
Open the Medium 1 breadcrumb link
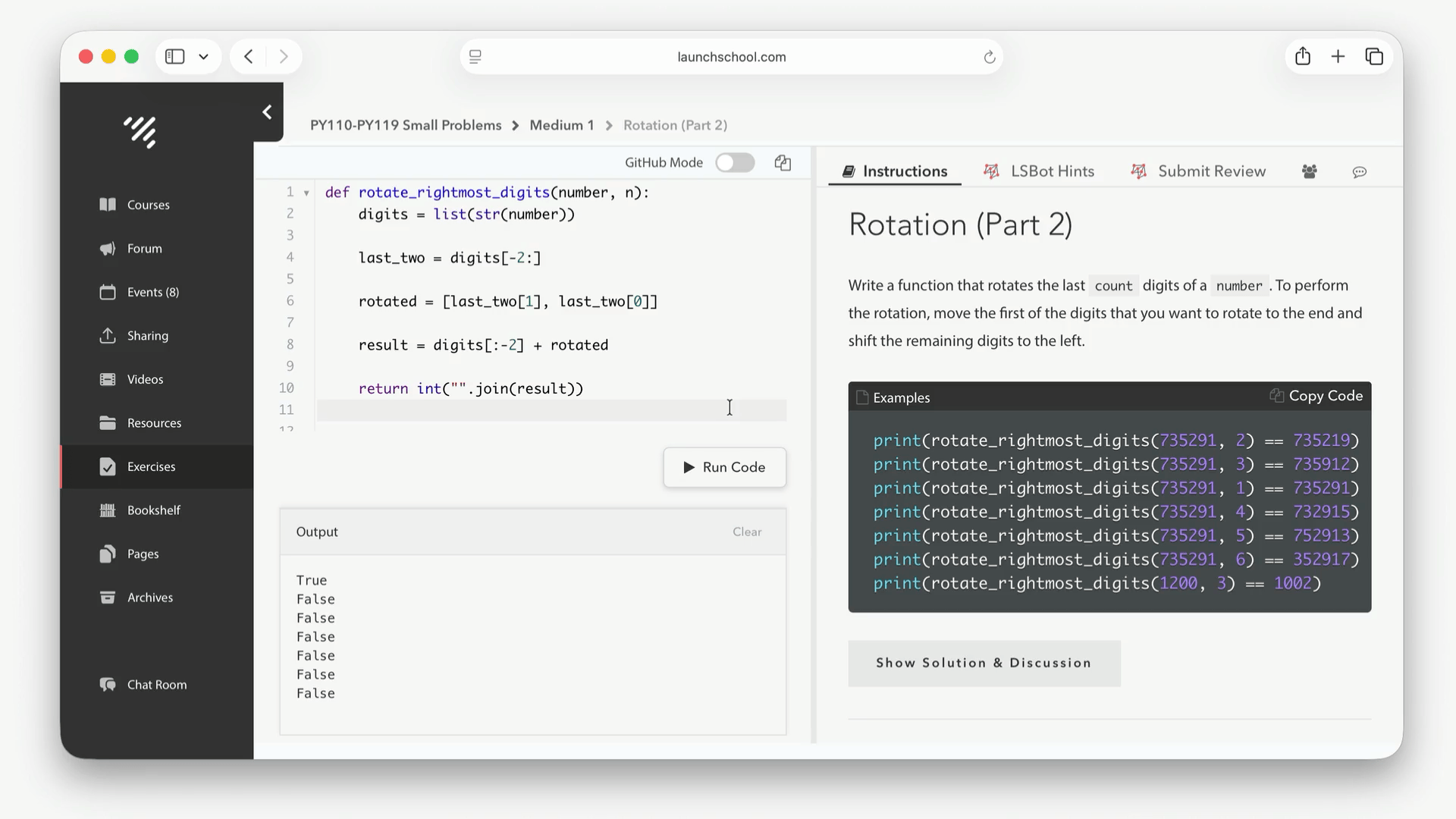point(561,125)
